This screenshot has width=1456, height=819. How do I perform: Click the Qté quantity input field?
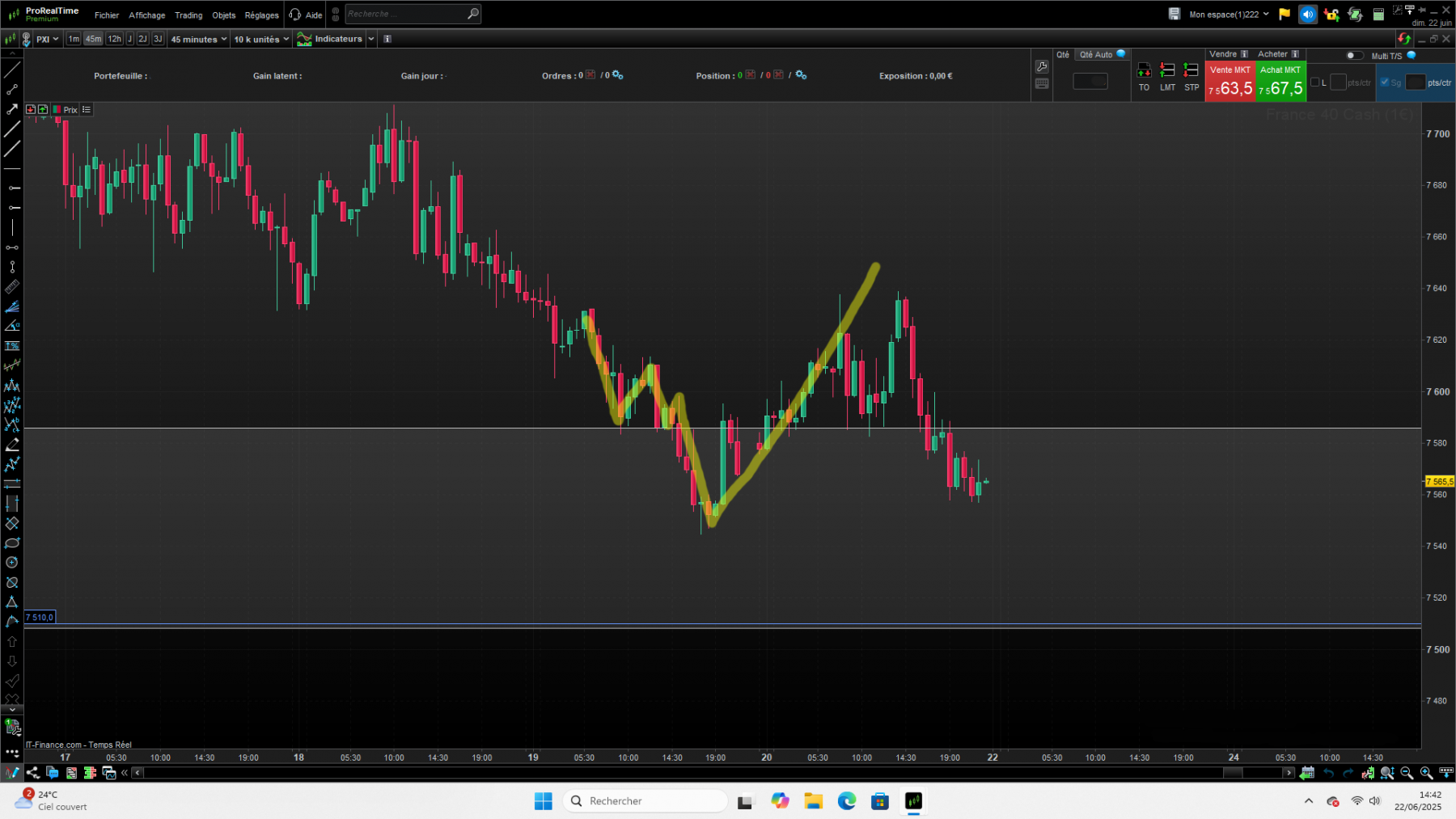[x=1090, y=81]
